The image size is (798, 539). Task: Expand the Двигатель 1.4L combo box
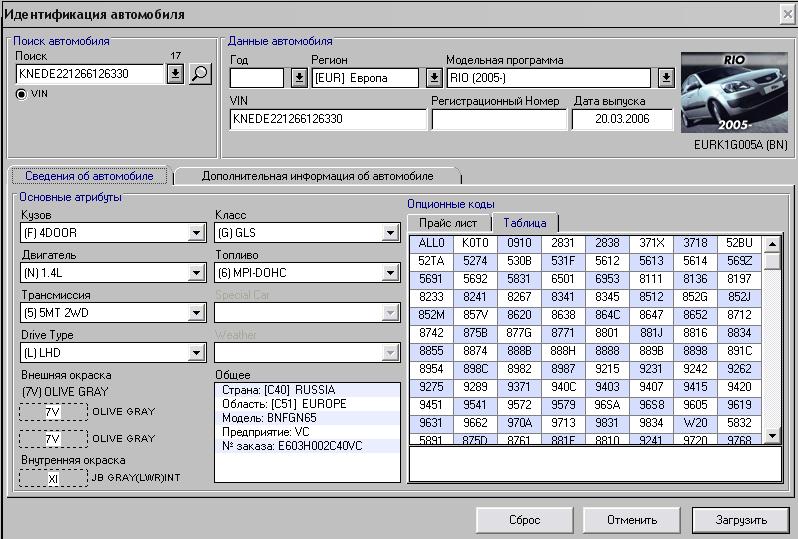click(x=196, y=273)
